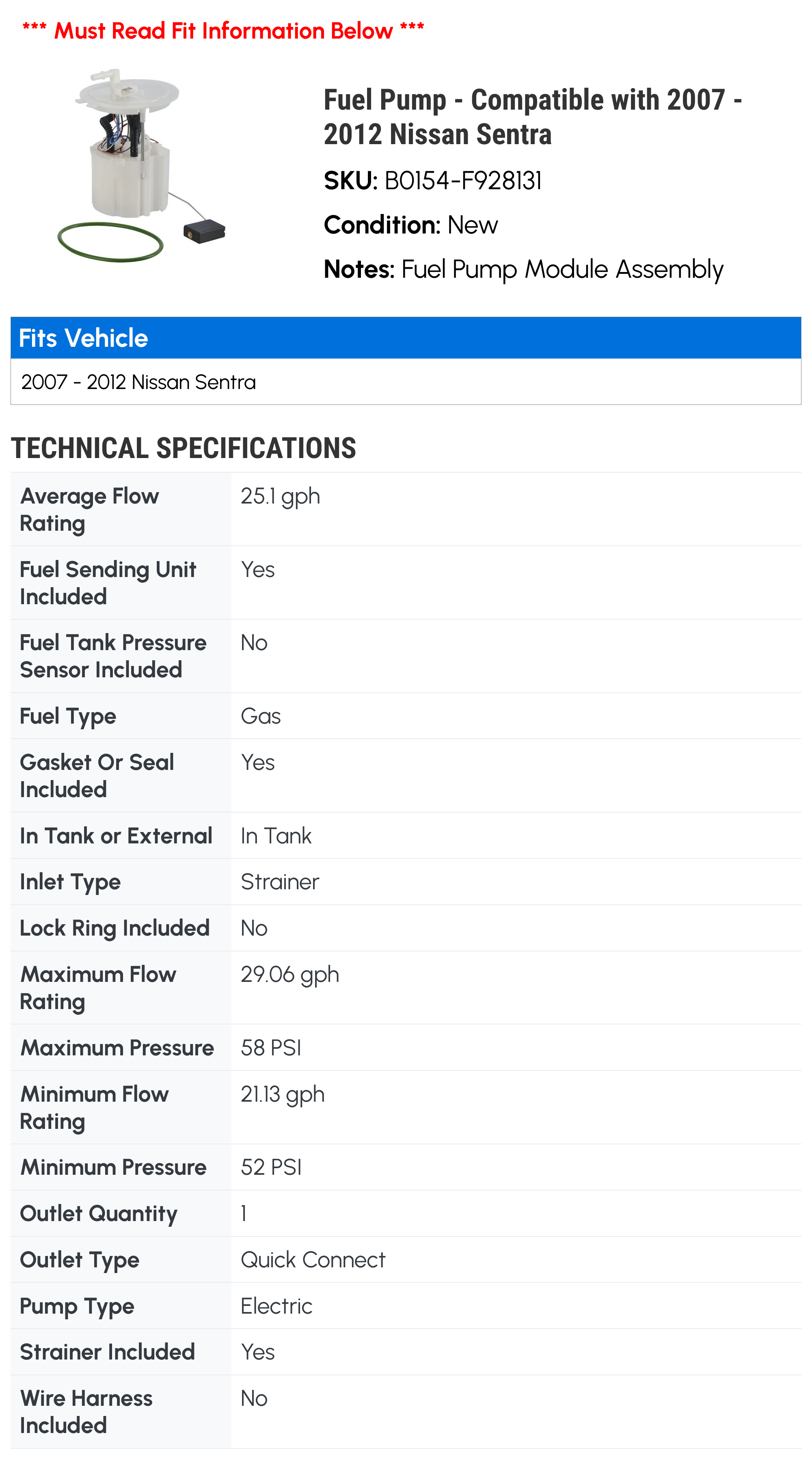The height and width of the screenshot is (1459, 812).
Task: Click the Fuel Pump Module Assembly note
Action: [562, 270]
